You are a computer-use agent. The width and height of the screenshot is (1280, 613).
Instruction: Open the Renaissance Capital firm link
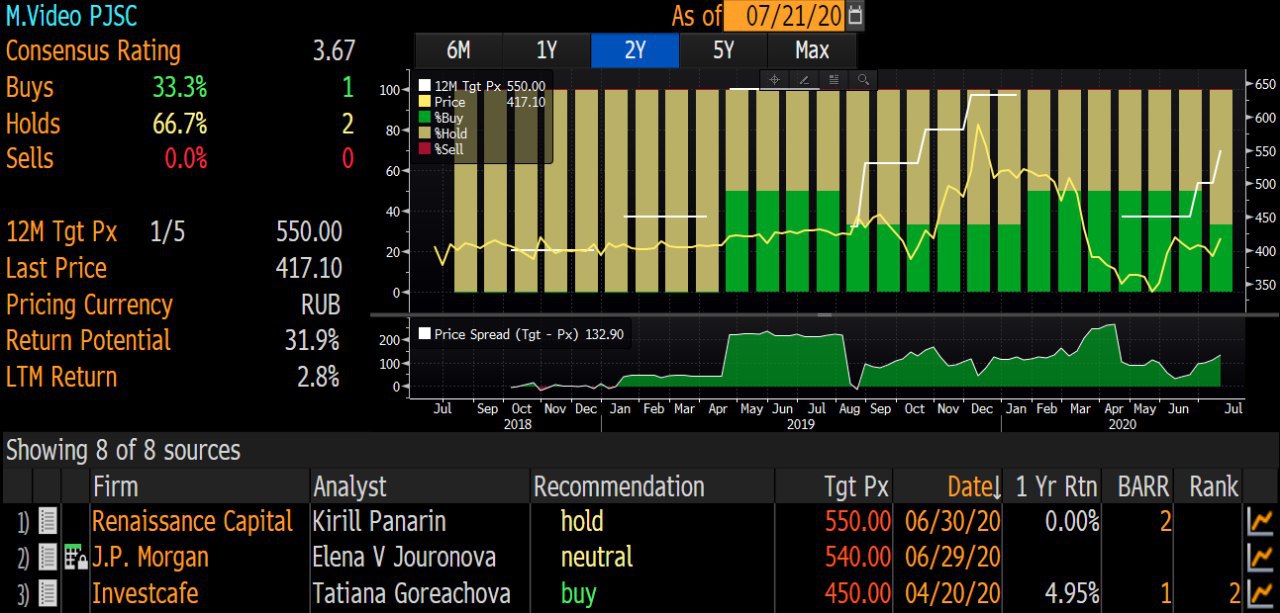pyautogui.click(x=192, y=522)
